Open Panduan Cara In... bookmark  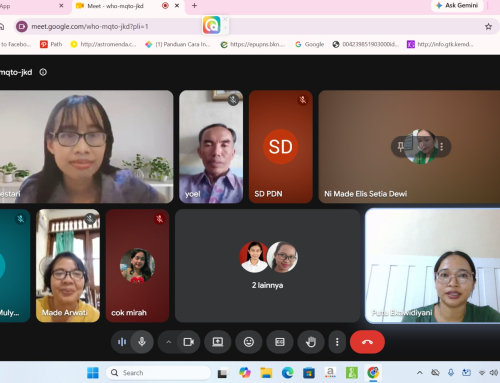[x=178, y=44]
